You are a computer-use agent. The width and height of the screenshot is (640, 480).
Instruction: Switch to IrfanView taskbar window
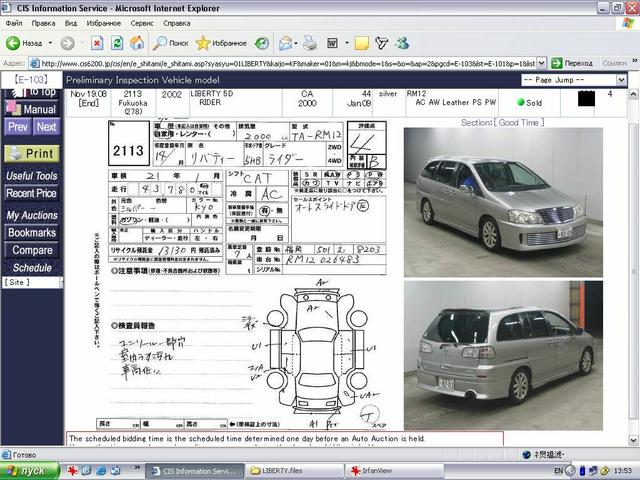[x=394, y=471]
